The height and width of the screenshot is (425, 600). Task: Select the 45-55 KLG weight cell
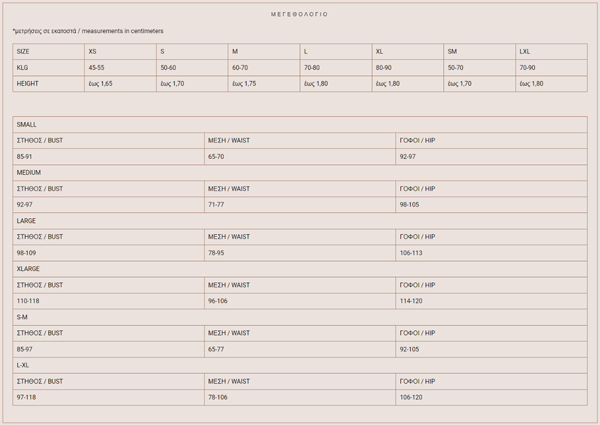pyautogui.click(x=96, y=67)
